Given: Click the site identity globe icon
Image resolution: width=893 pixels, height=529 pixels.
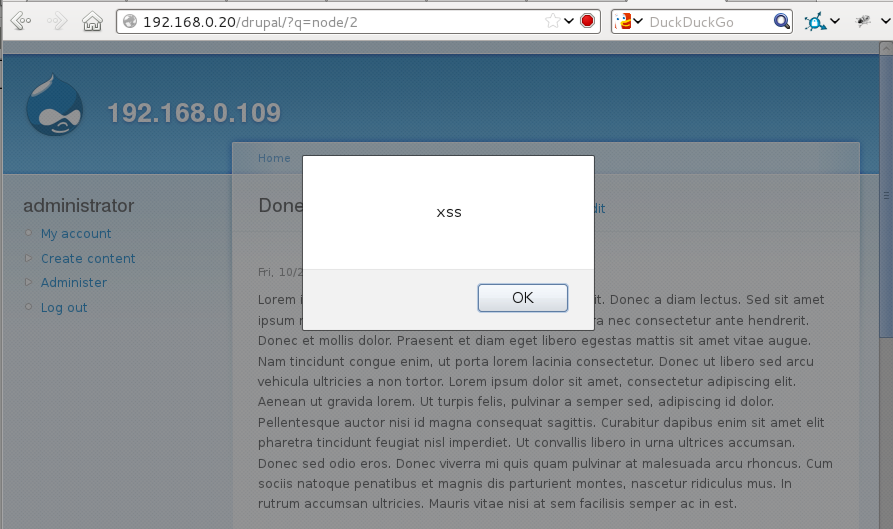Looking at the screenshot, I should [130, 22].
